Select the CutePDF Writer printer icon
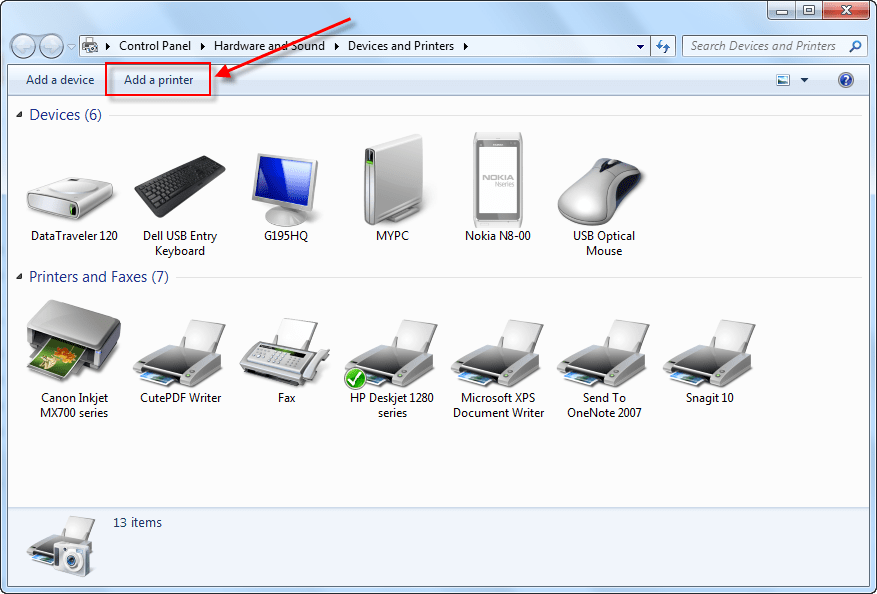Image resolution: width=877 pixels, height=594 pixels. pos(180,355)
